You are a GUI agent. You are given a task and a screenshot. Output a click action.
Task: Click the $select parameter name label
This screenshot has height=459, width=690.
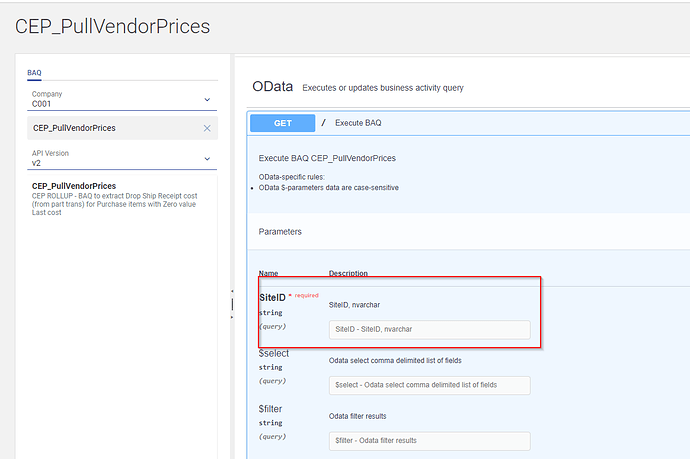(x=274, y=353)
